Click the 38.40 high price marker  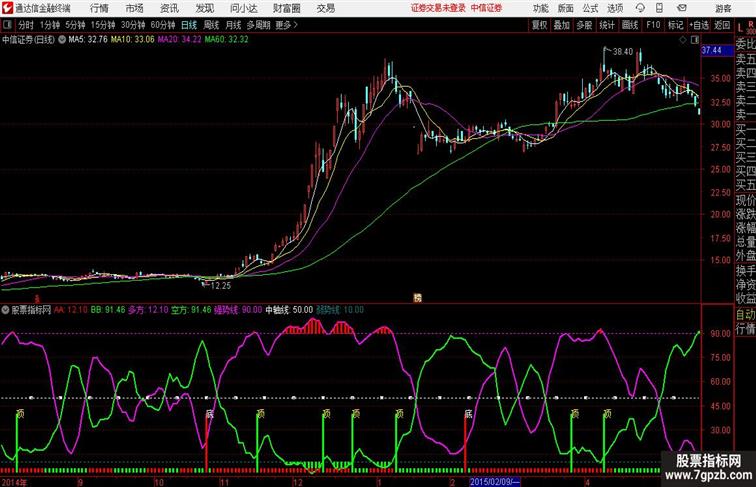(x=622, y=52)
